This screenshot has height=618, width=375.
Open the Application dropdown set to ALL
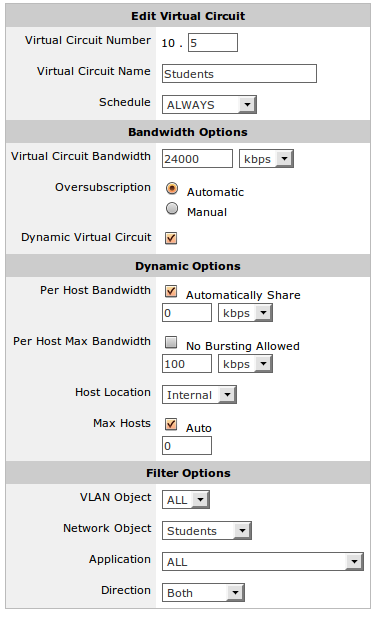click(263, 561)
